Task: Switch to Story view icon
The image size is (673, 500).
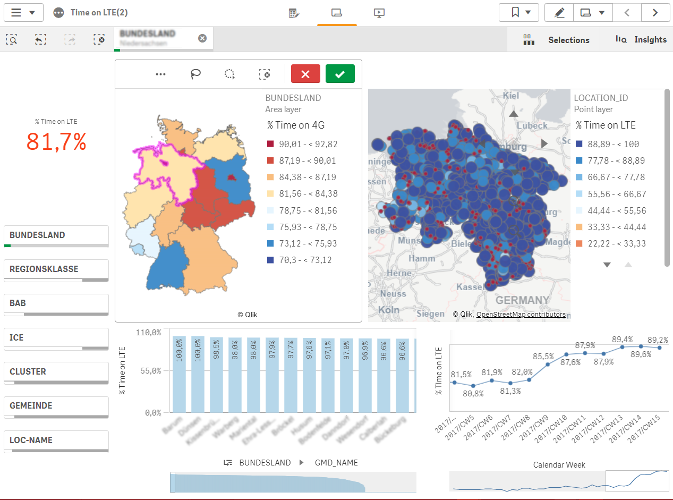Action: coord(379,13)
